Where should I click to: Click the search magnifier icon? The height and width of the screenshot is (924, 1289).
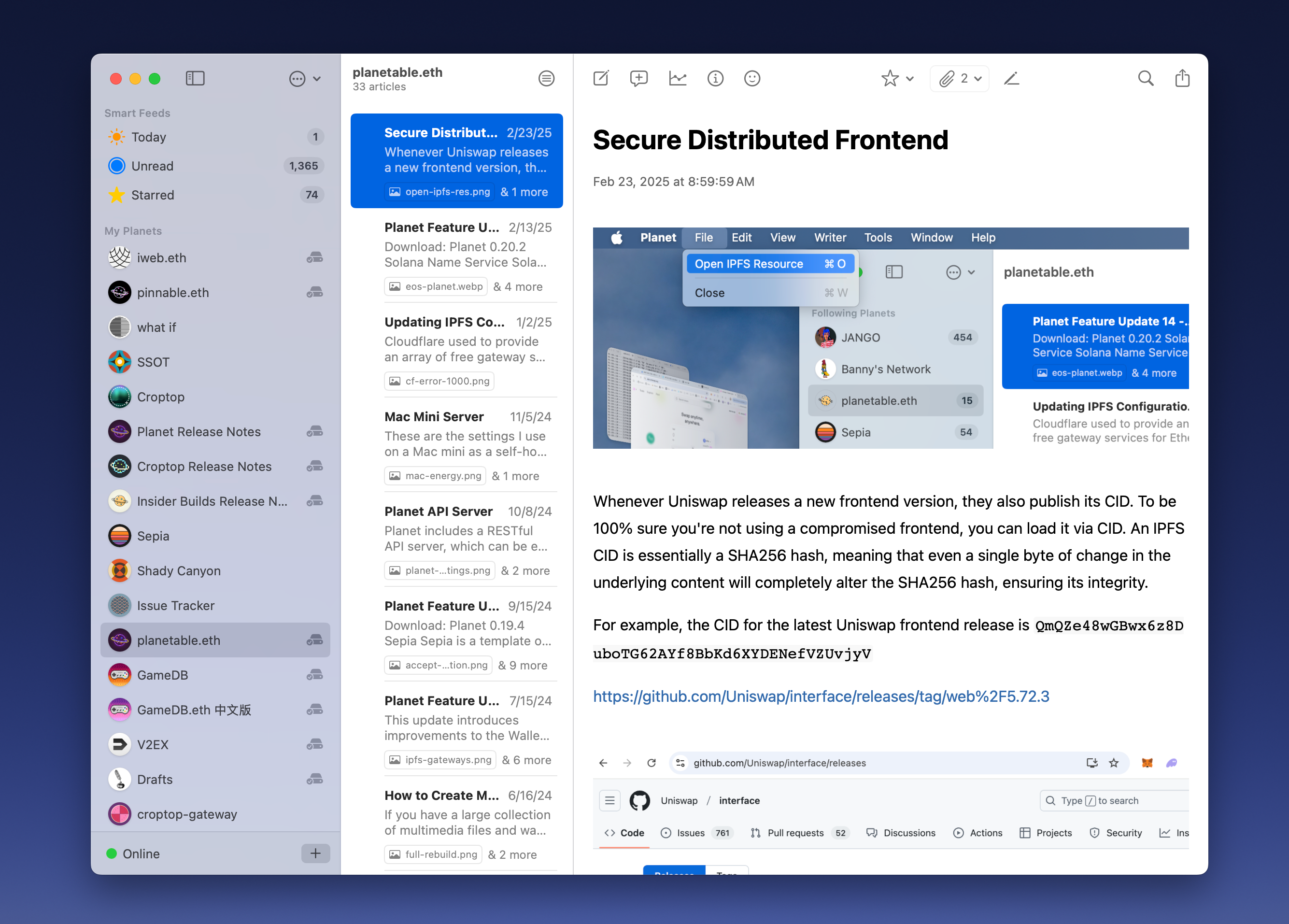pos(1145,78)
